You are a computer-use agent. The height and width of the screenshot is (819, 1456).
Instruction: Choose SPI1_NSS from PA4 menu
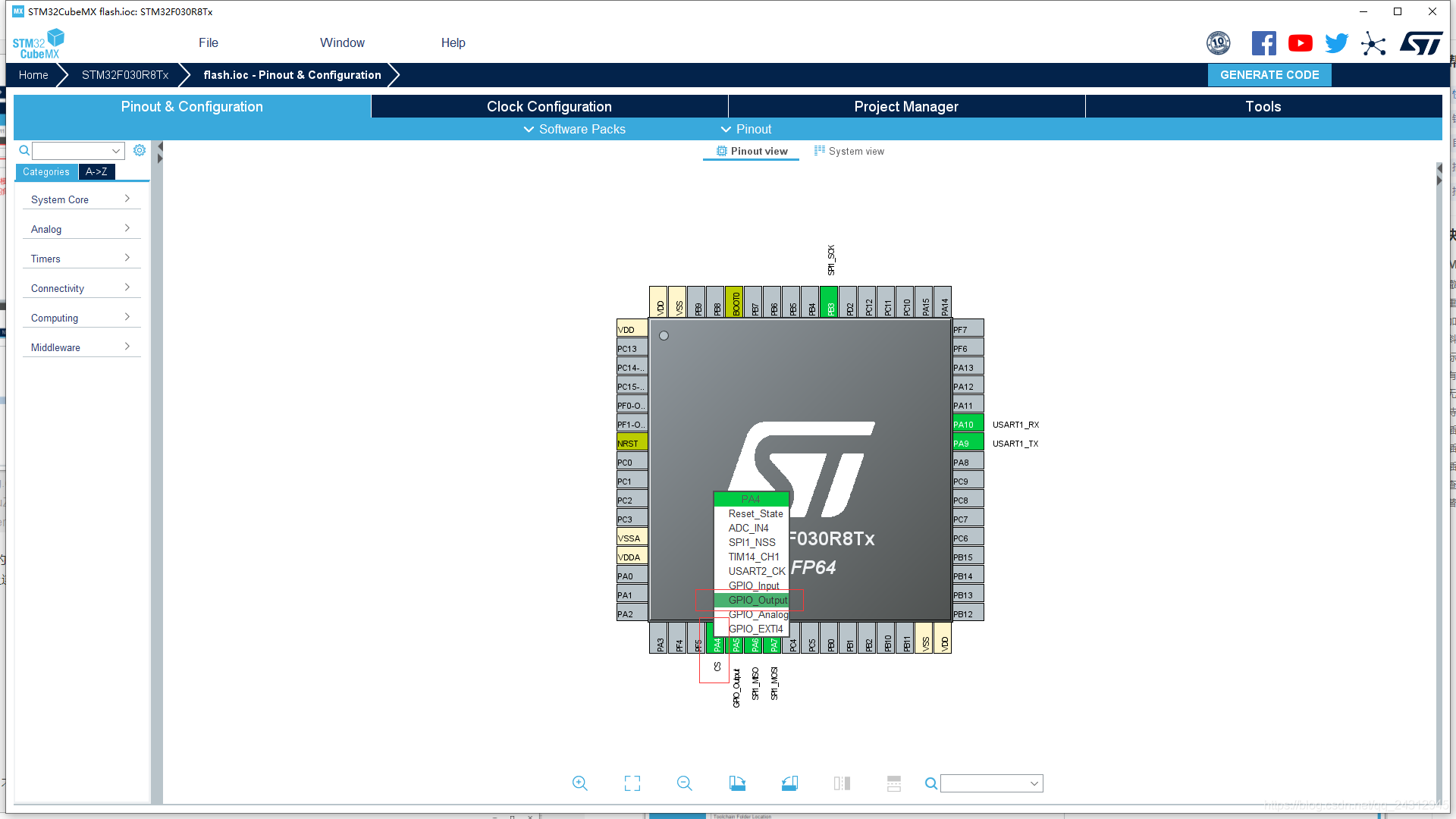pos(752,542)
